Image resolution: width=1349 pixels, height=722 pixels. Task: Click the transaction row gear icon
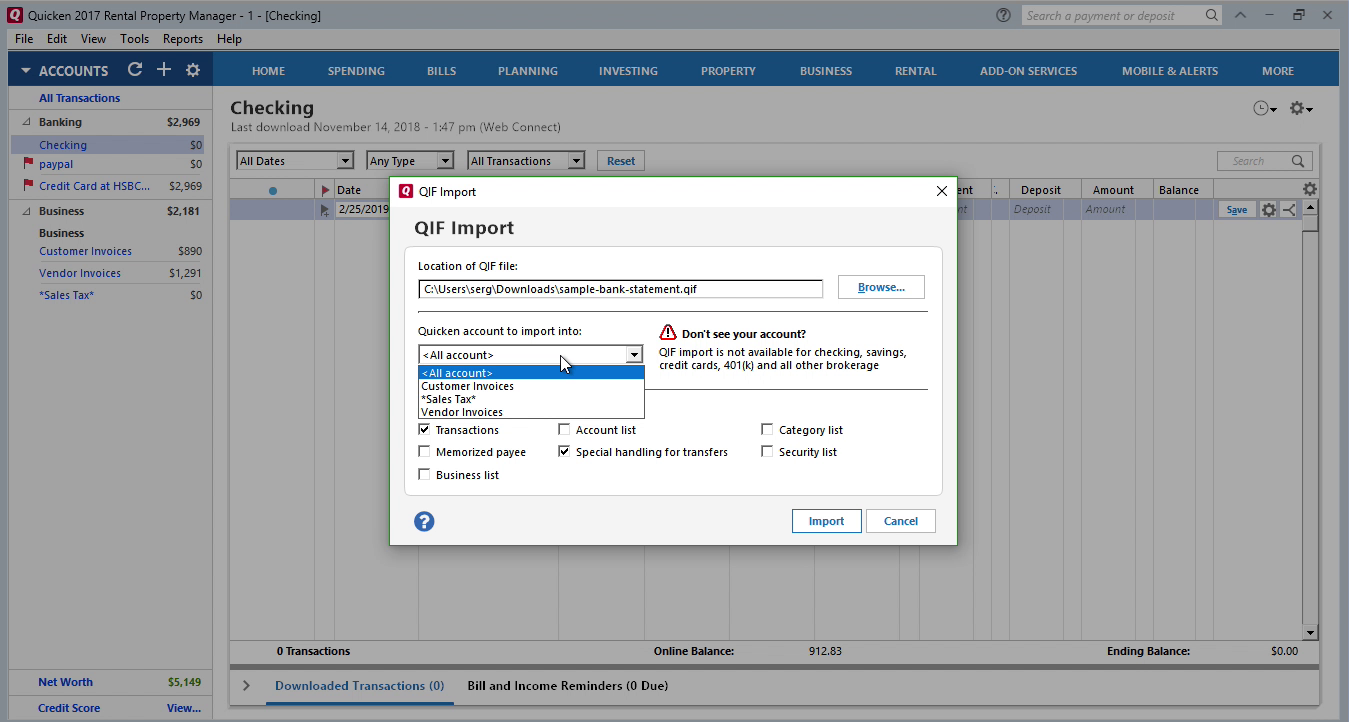point(1269,210)
